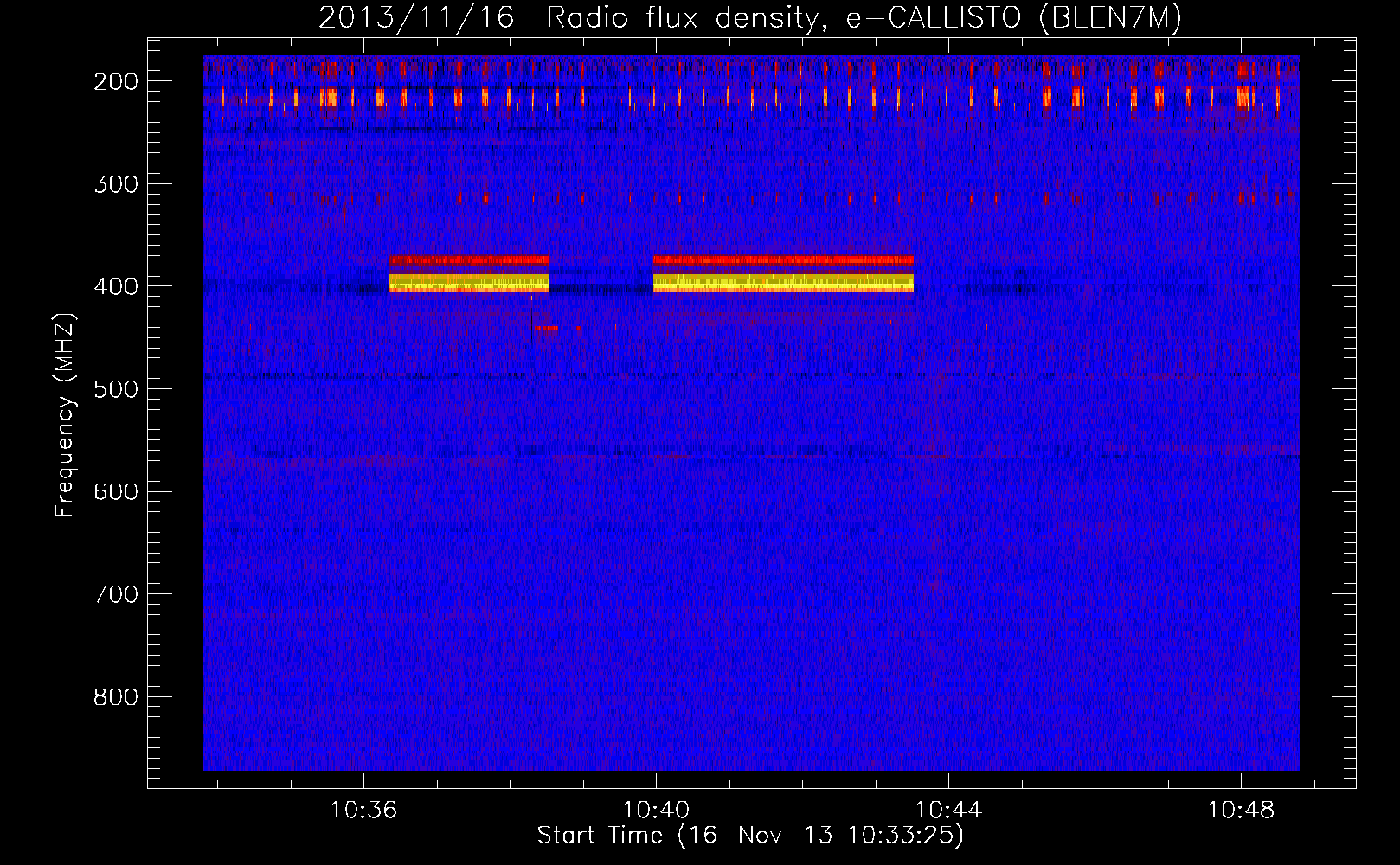
Task: Click the 700 frequency tick label
Action: pyautogui.click(x=116, y=594)
